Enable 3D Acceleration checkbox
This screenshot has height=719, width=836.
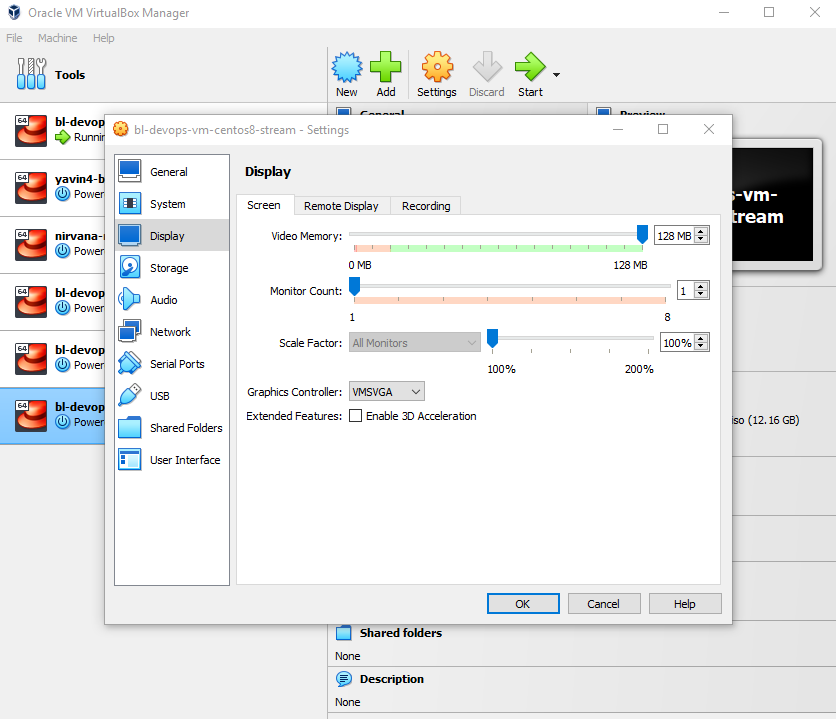(356, 416)
